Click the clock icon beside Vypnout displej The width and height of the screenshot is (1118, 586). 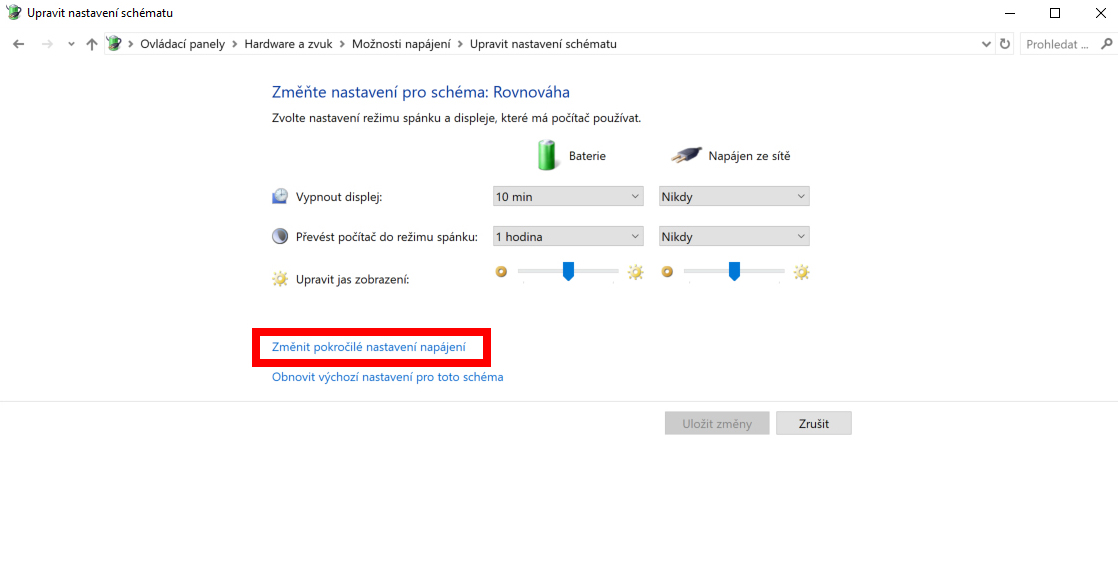[x=279, y=195]
